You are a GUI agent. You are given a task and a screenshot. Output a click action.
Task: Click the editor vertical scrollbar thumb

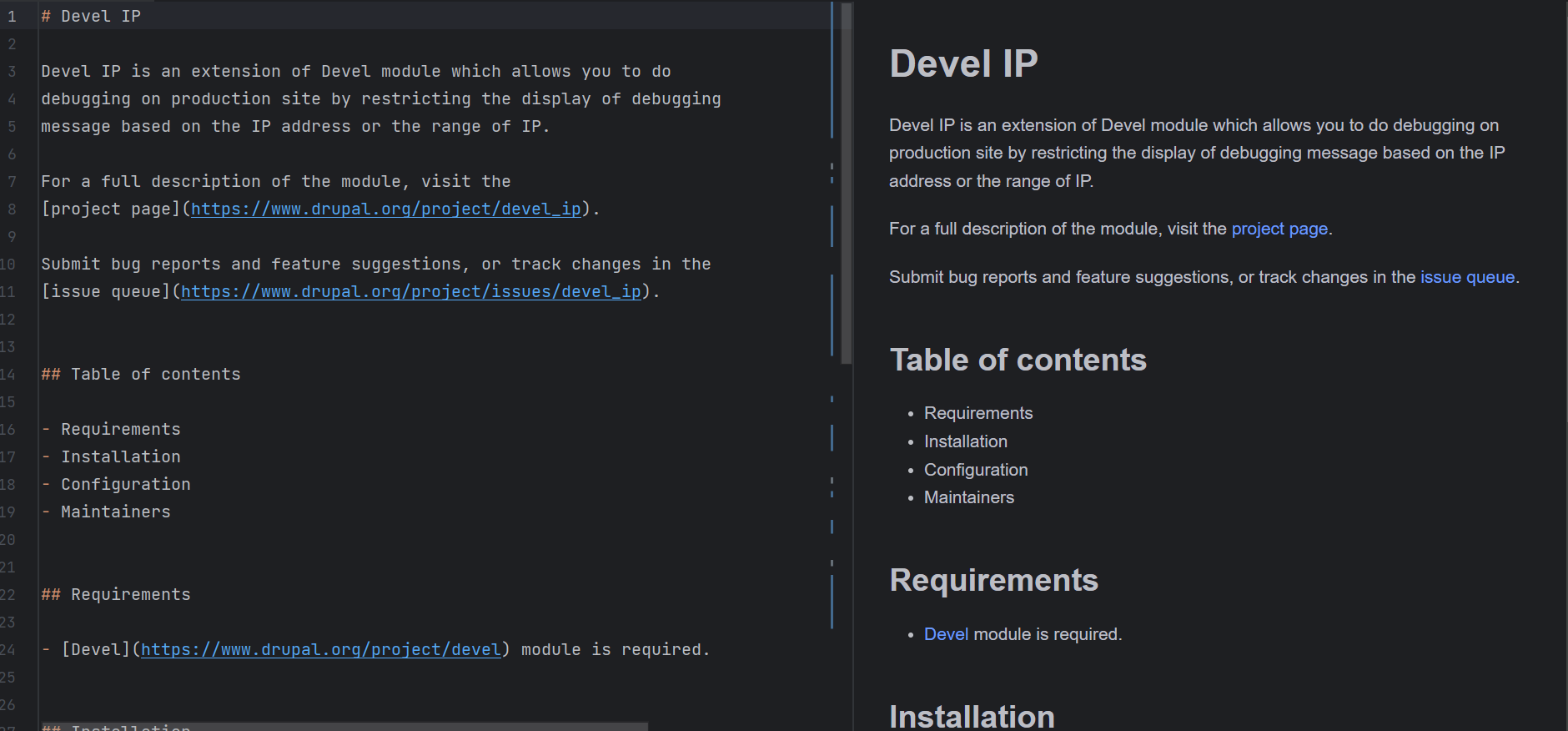tap(847, 184)
